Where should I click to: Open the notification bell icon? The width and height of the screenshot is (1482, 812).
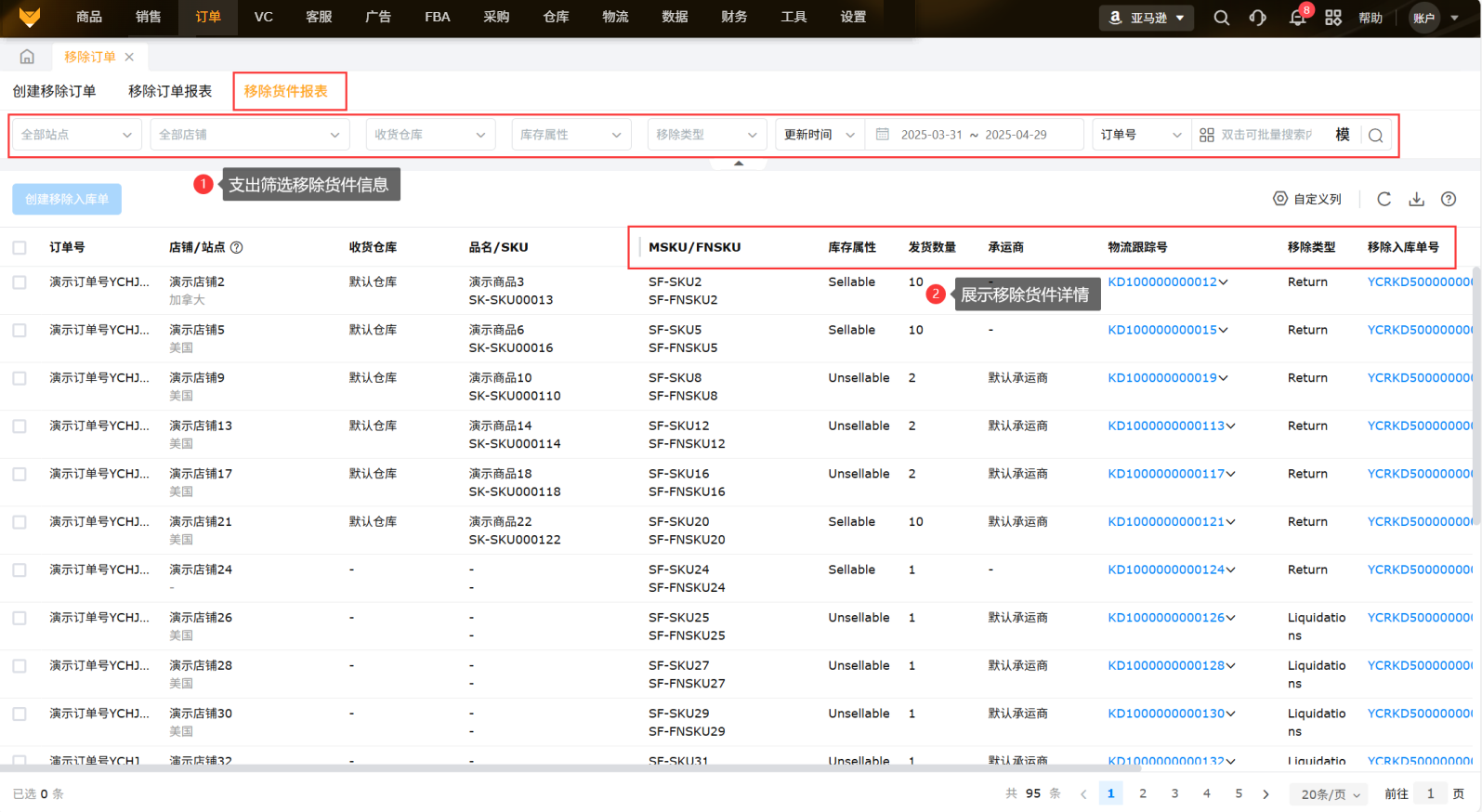tap(1297, 18)
